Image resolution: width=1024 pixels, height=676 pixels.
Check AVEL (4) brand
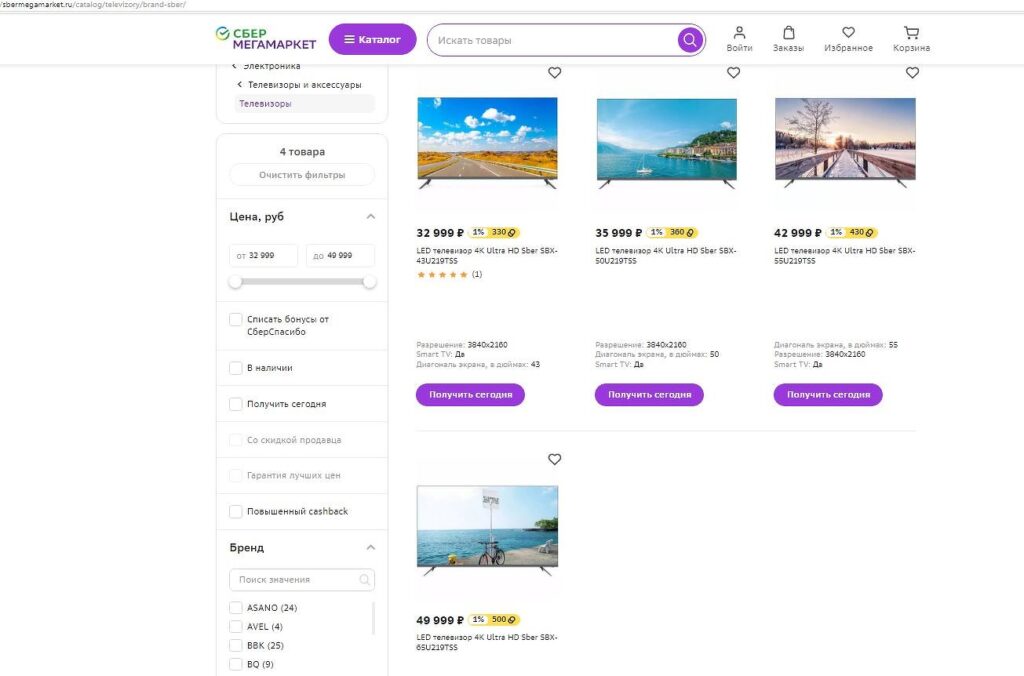pos(236,626)
